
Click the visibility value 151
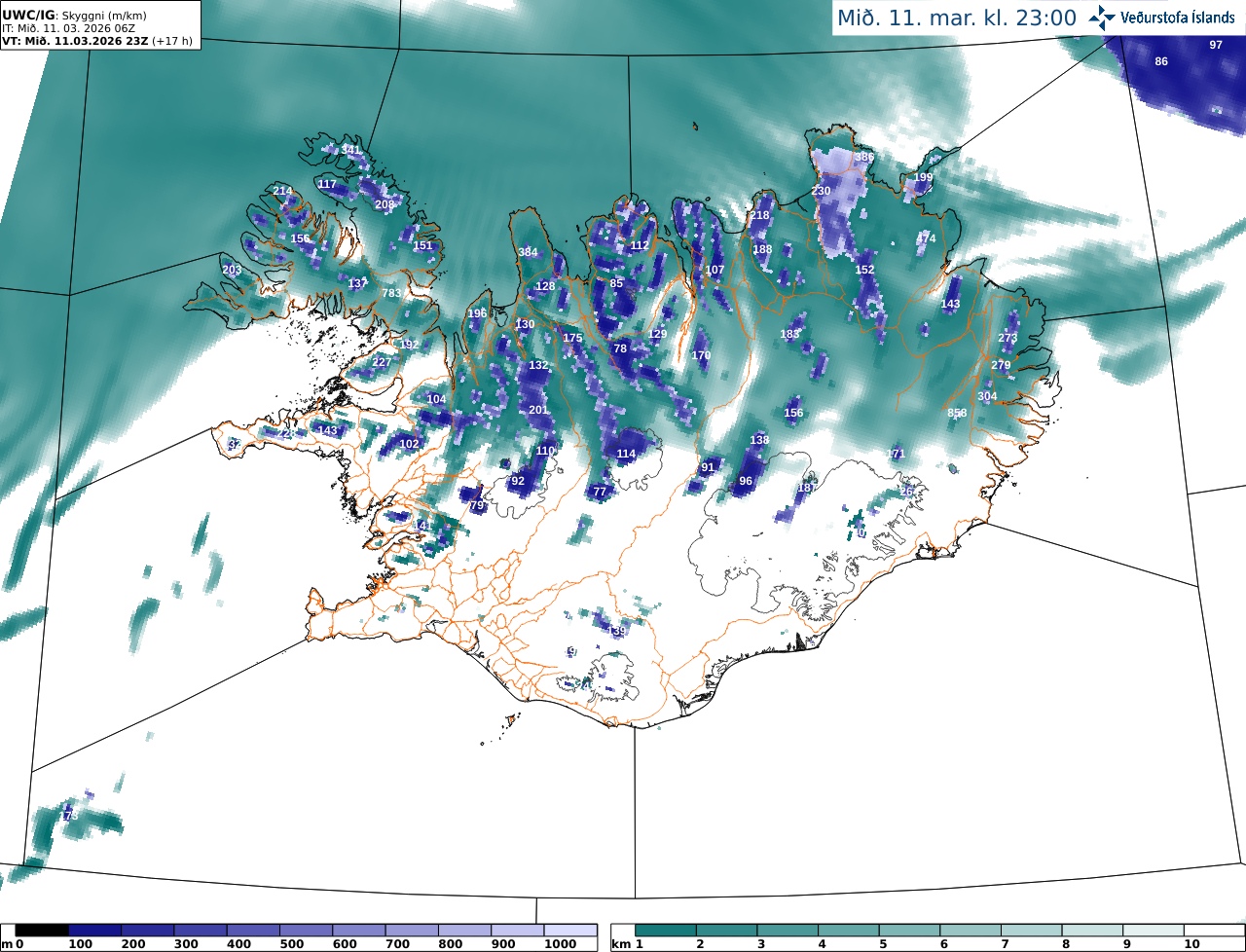[x=422, y=246]
